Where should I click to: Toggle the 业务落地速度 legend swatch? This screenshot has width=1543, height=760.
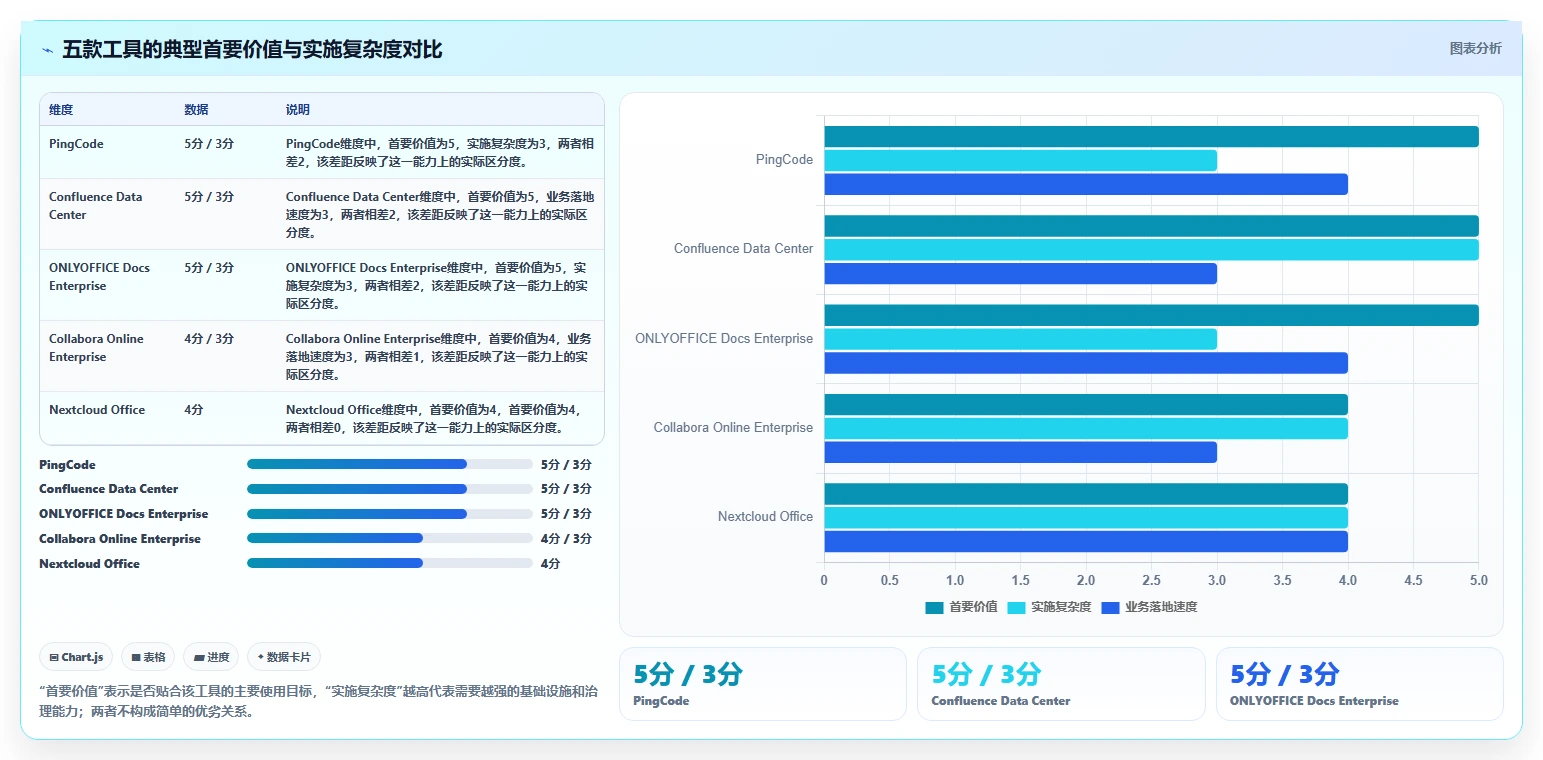coord(1110,607)
